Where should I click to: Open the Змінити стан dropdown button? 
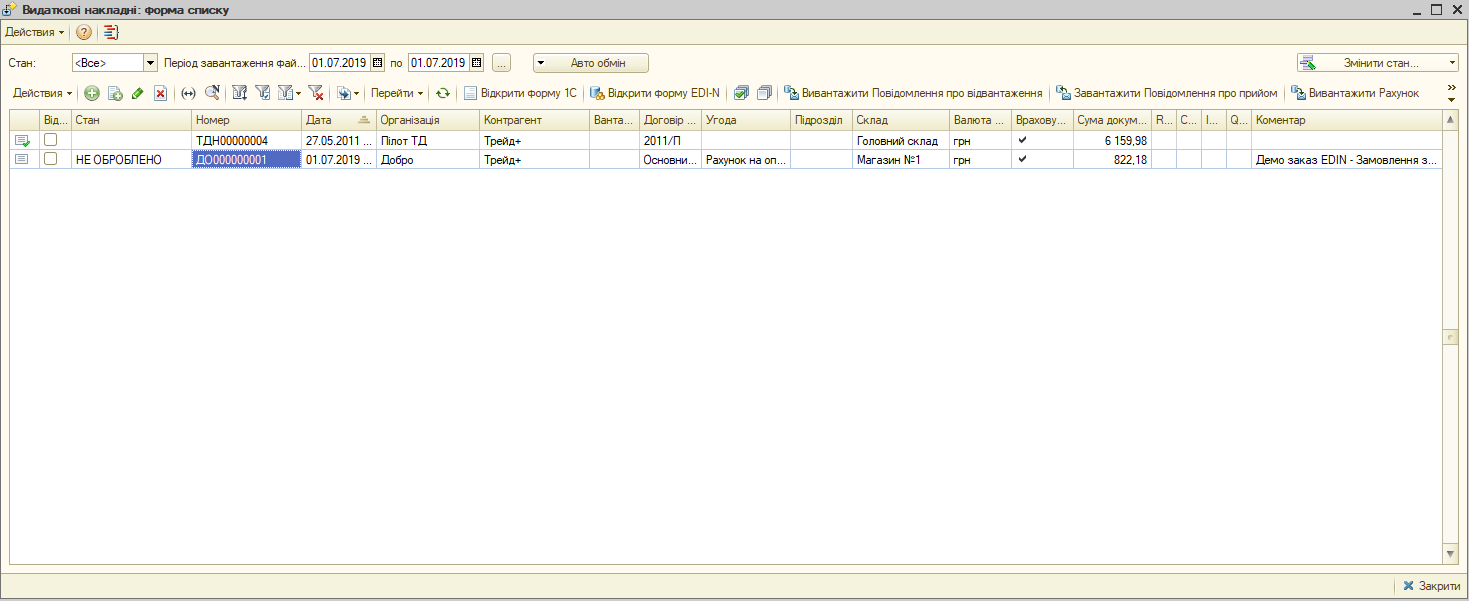coord(1378,63)
